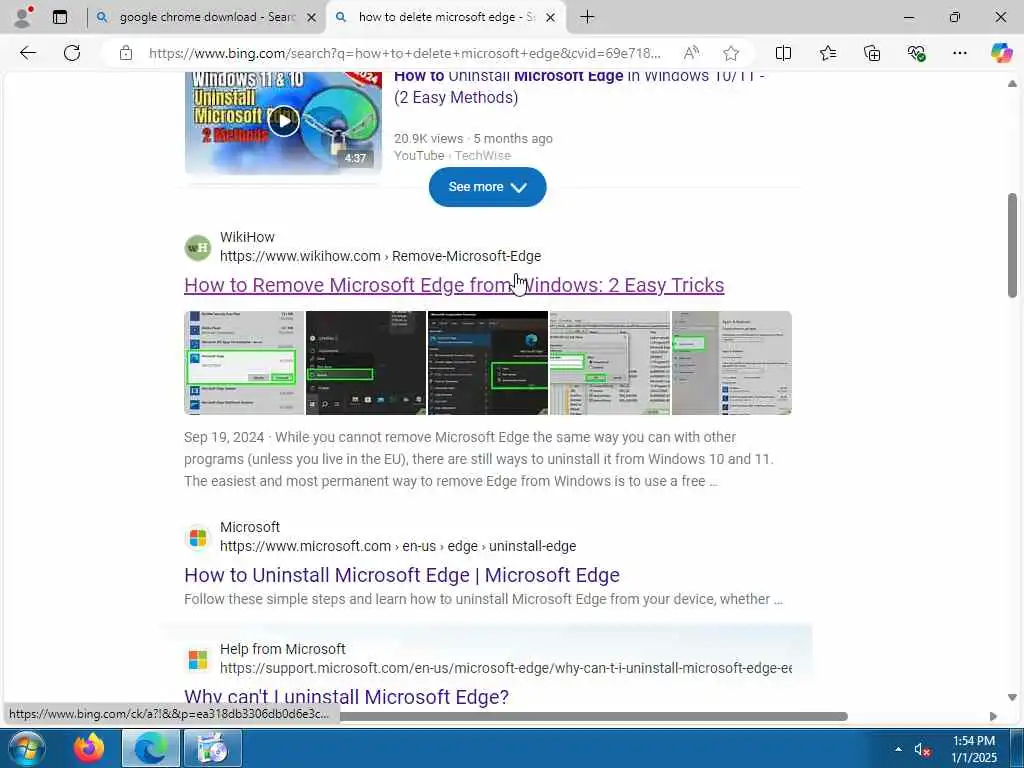Close the google chrome download tab
The height and width of the screenshot is (768, 1024).
click(x=312, y=18)
